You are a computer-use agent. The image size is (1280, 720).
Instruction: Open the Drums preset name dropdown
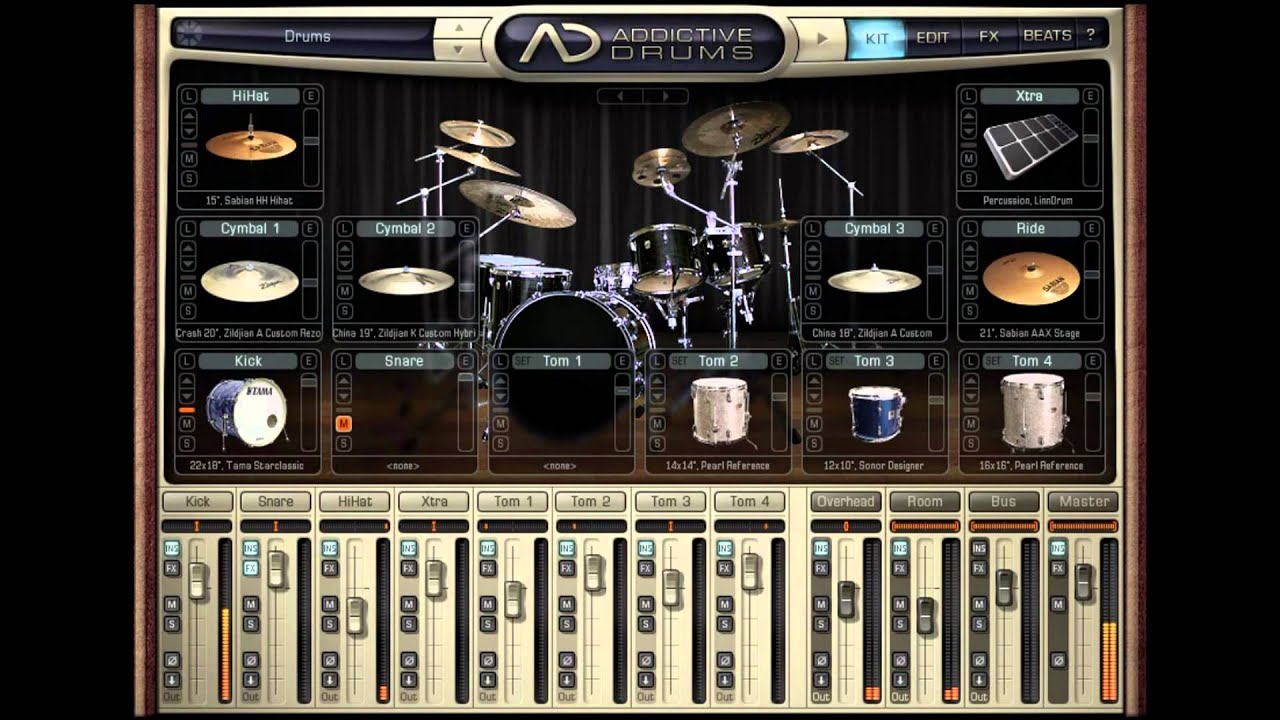pos(308,37)
